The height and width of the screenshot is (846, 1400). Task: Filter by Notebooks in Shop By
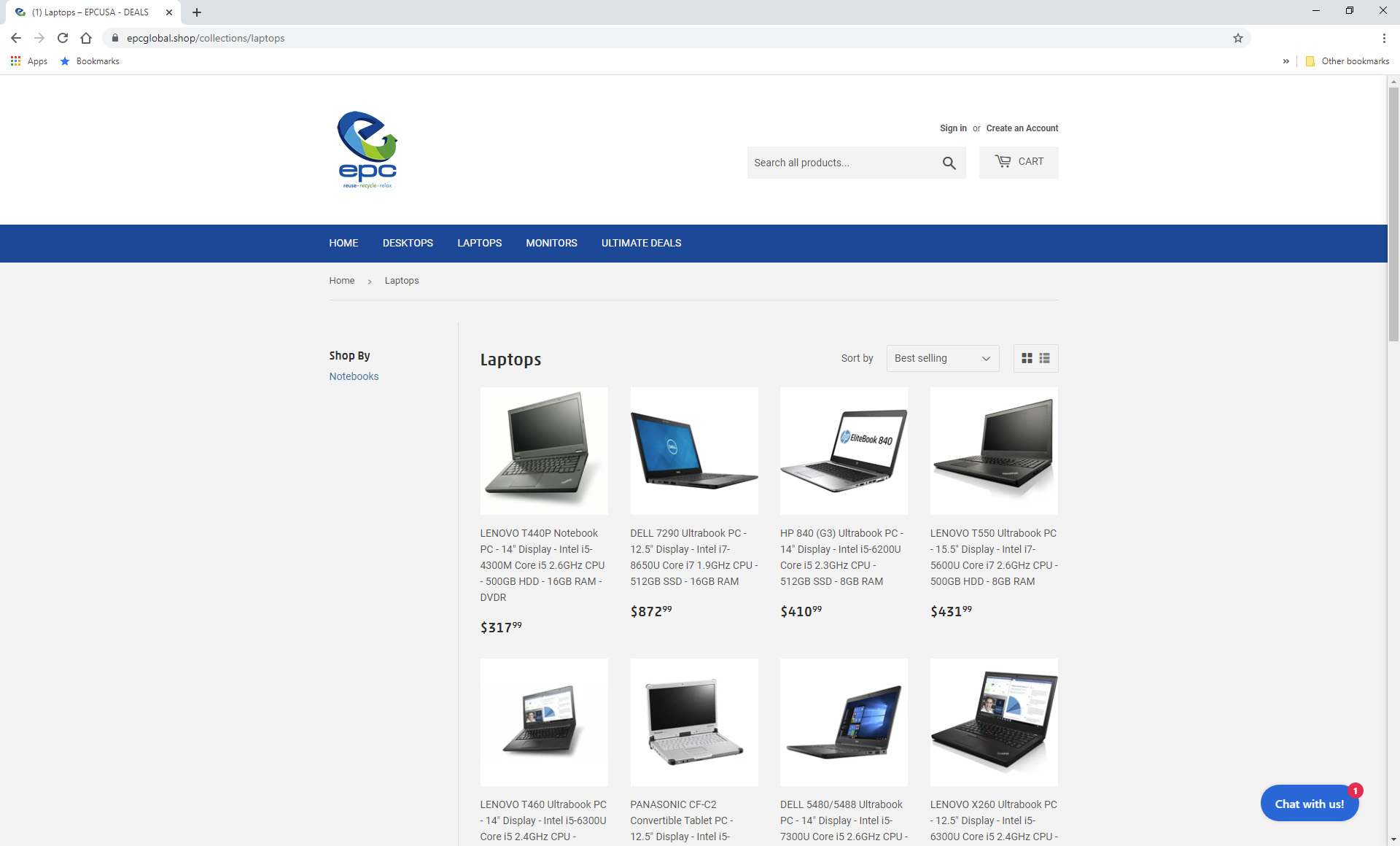[x=354, y=376]
